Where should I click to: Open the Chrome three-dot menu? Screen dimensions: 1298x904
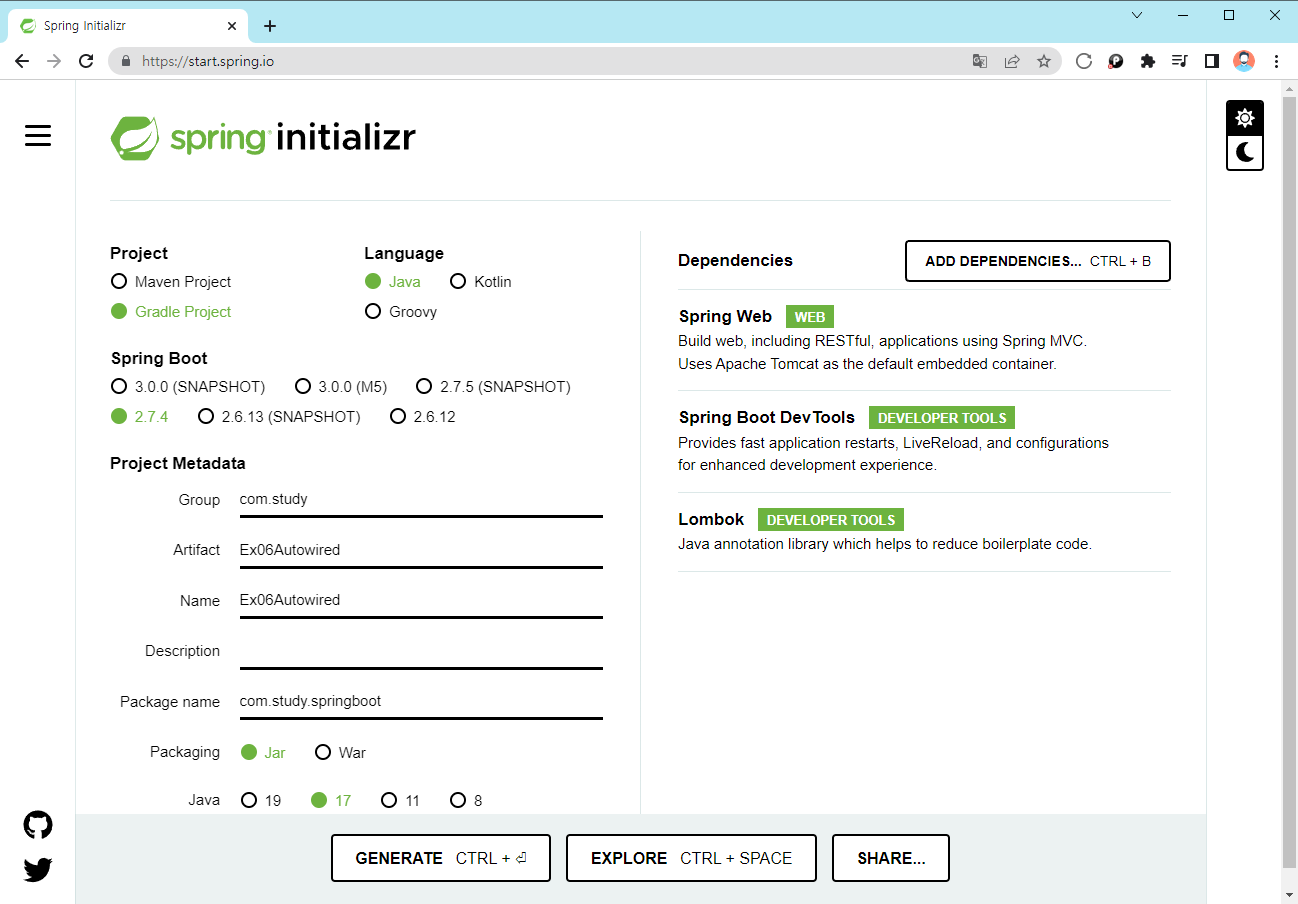(1276, 61)
